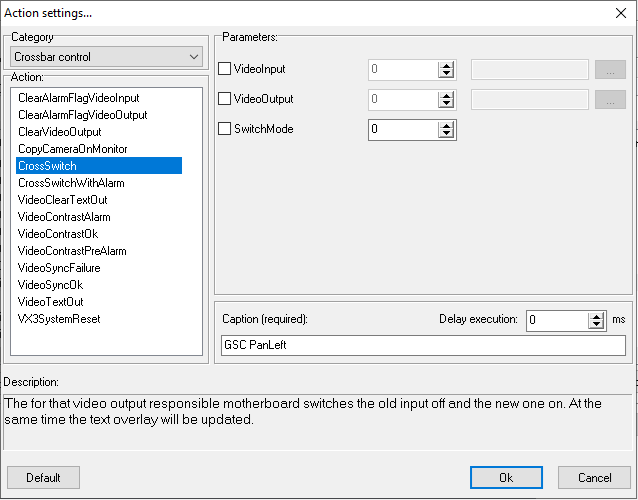This screenshot has height=500, width=638.
Task: Confirm with the Ok button
Action: tap(506, 478)
